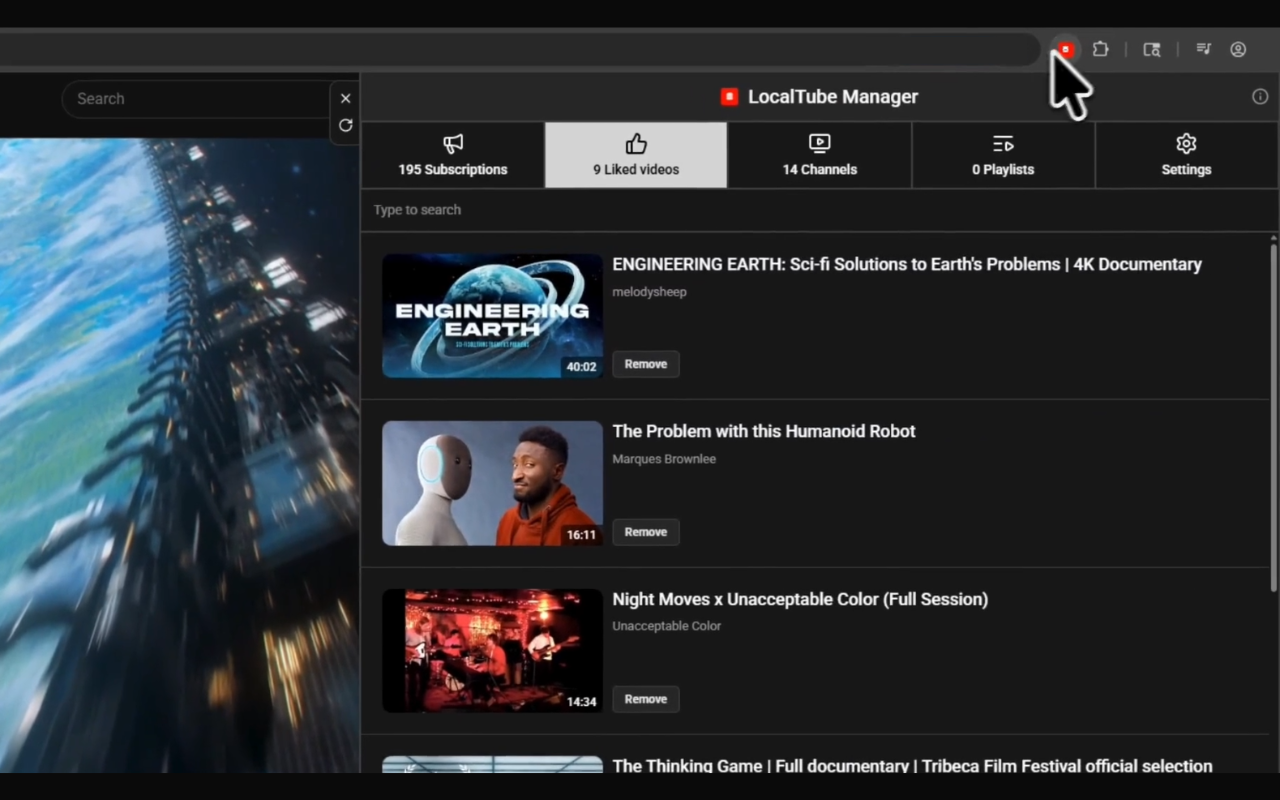
Task: Click the Marques Brownlee channel name
Action: [x=664, y=459]
